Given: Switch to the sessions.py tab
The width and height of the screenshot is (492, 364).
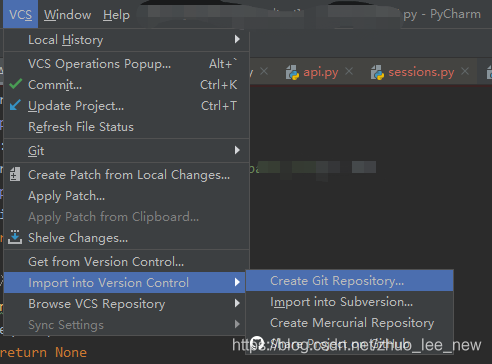Looking at the screenshot, I should 421,72.
